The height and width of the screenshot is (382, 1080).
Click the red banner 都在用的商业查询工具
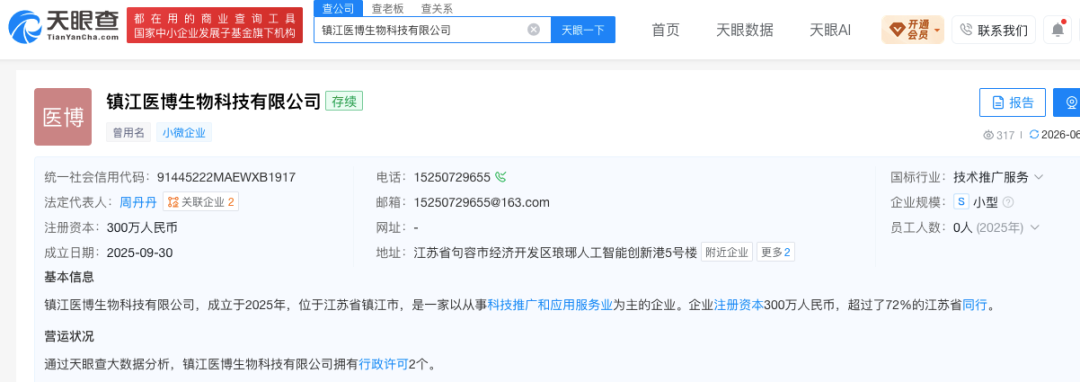tap(215, 25)
